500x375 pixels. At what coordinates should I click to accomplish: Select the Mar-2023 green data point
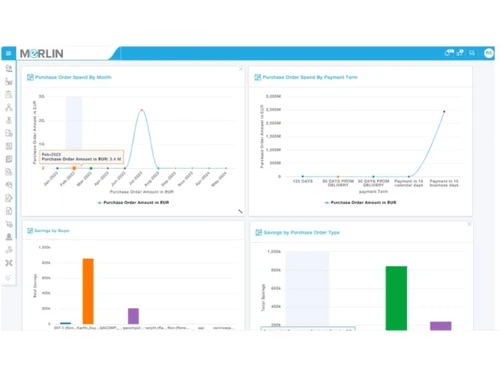coord(91,168)
